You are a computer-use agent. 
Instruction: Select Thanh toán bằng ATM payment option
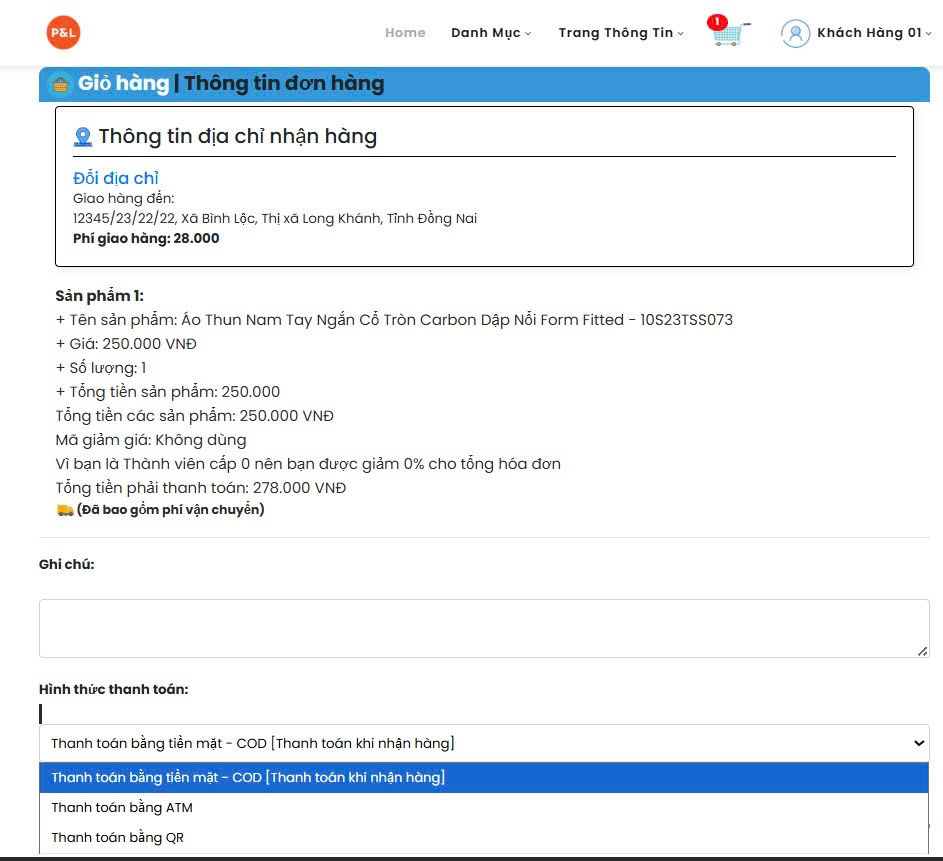(x=122, y=807)
